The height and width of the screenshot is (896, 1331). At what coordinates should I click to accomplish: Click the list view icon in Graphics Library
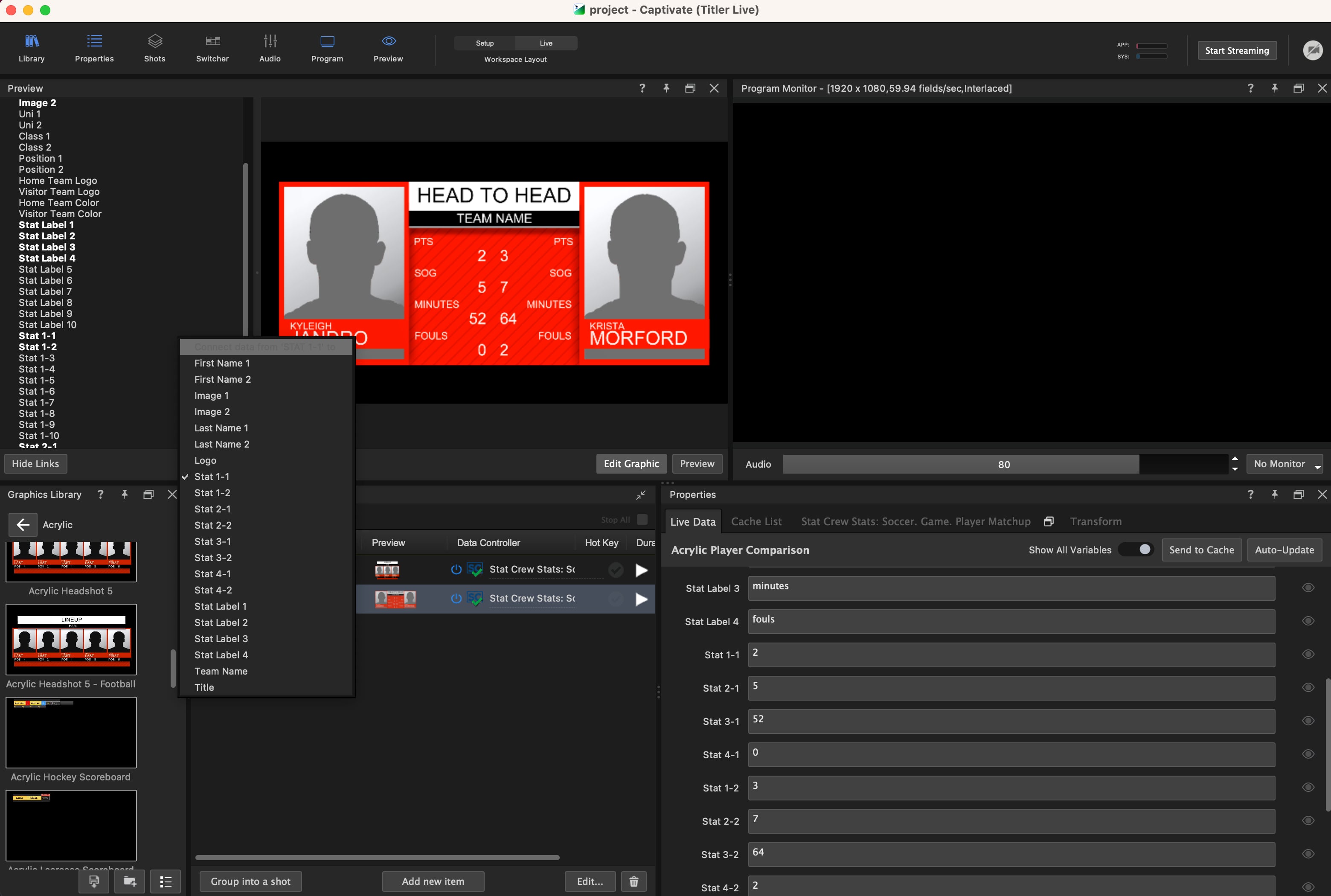(x=166, y=882)
